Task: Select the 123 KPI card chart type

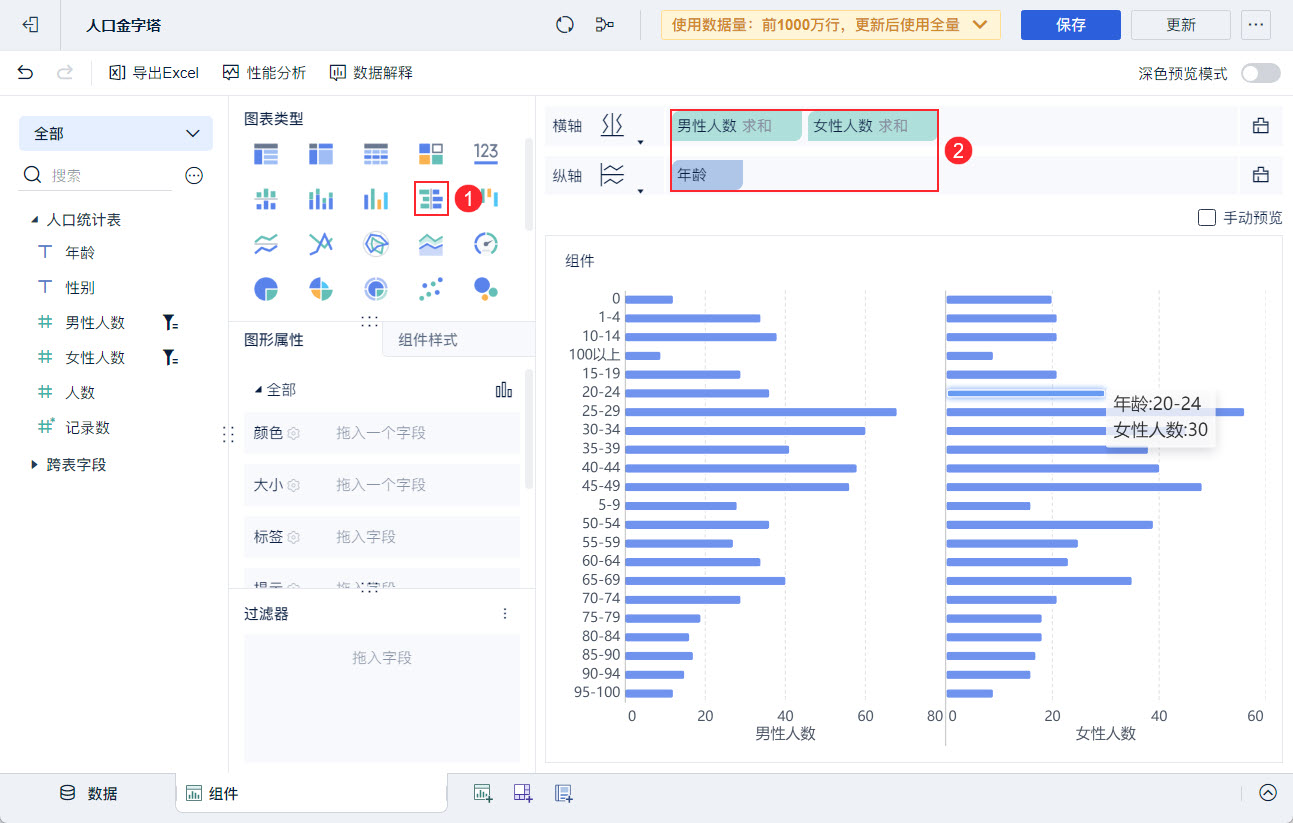Action: [x=486, y=152]
